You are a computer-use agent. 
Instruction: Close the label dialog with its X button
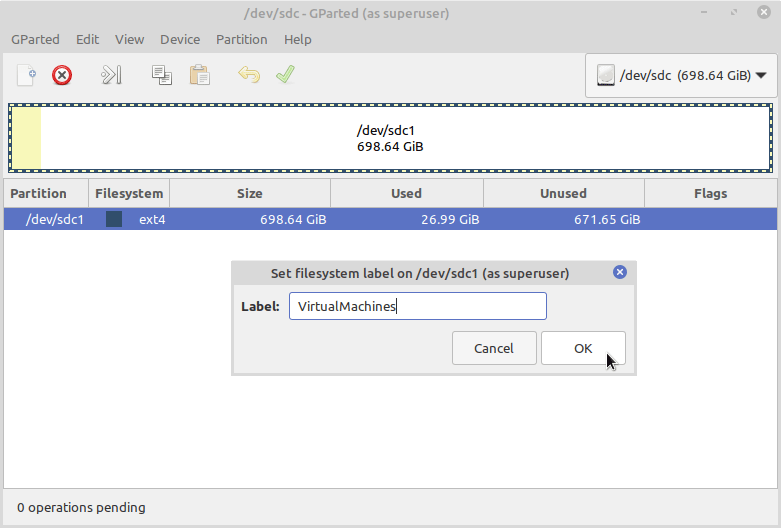click(x=620, y=272)
